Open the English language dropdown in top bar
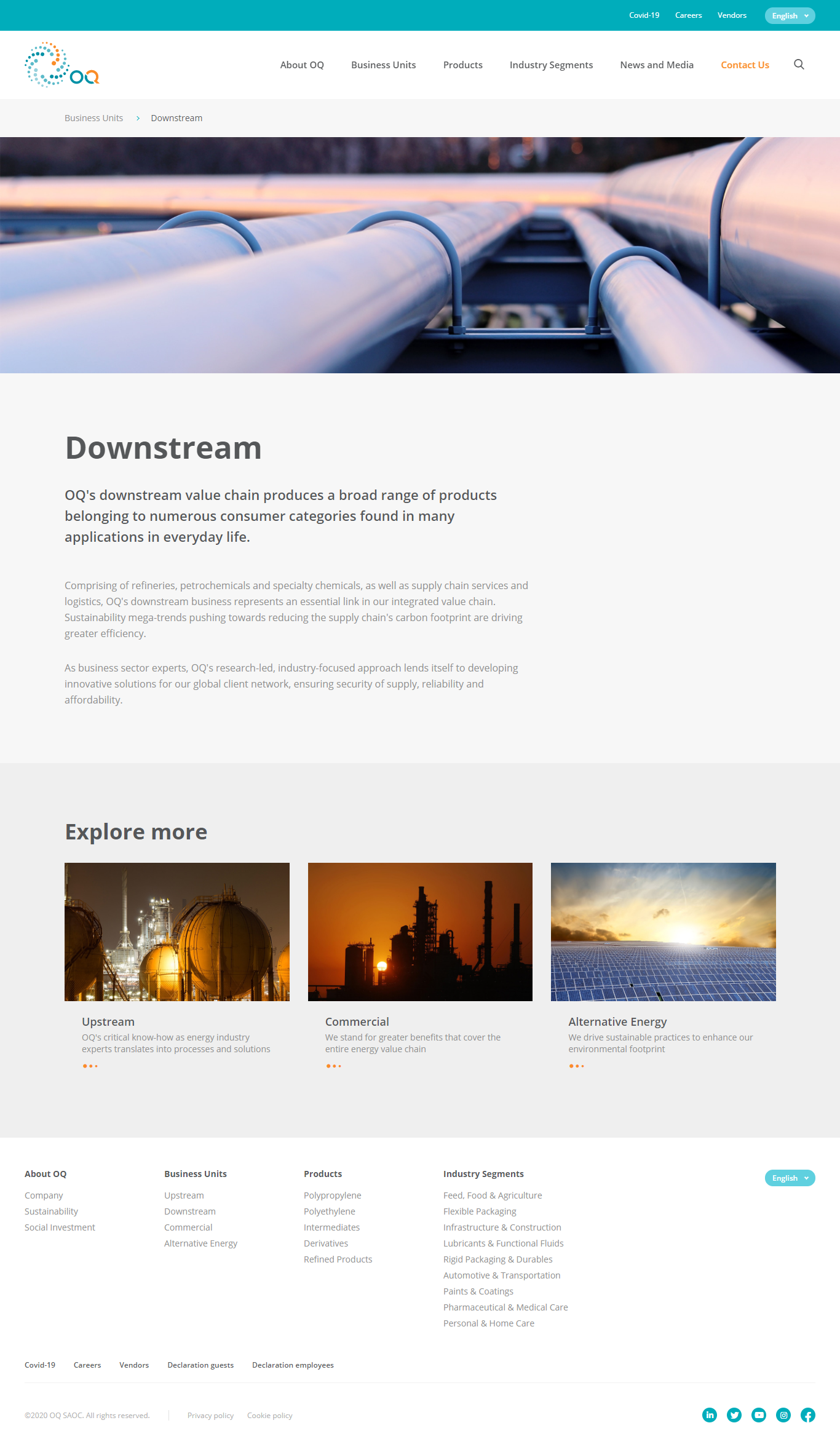 coord(790,15)
